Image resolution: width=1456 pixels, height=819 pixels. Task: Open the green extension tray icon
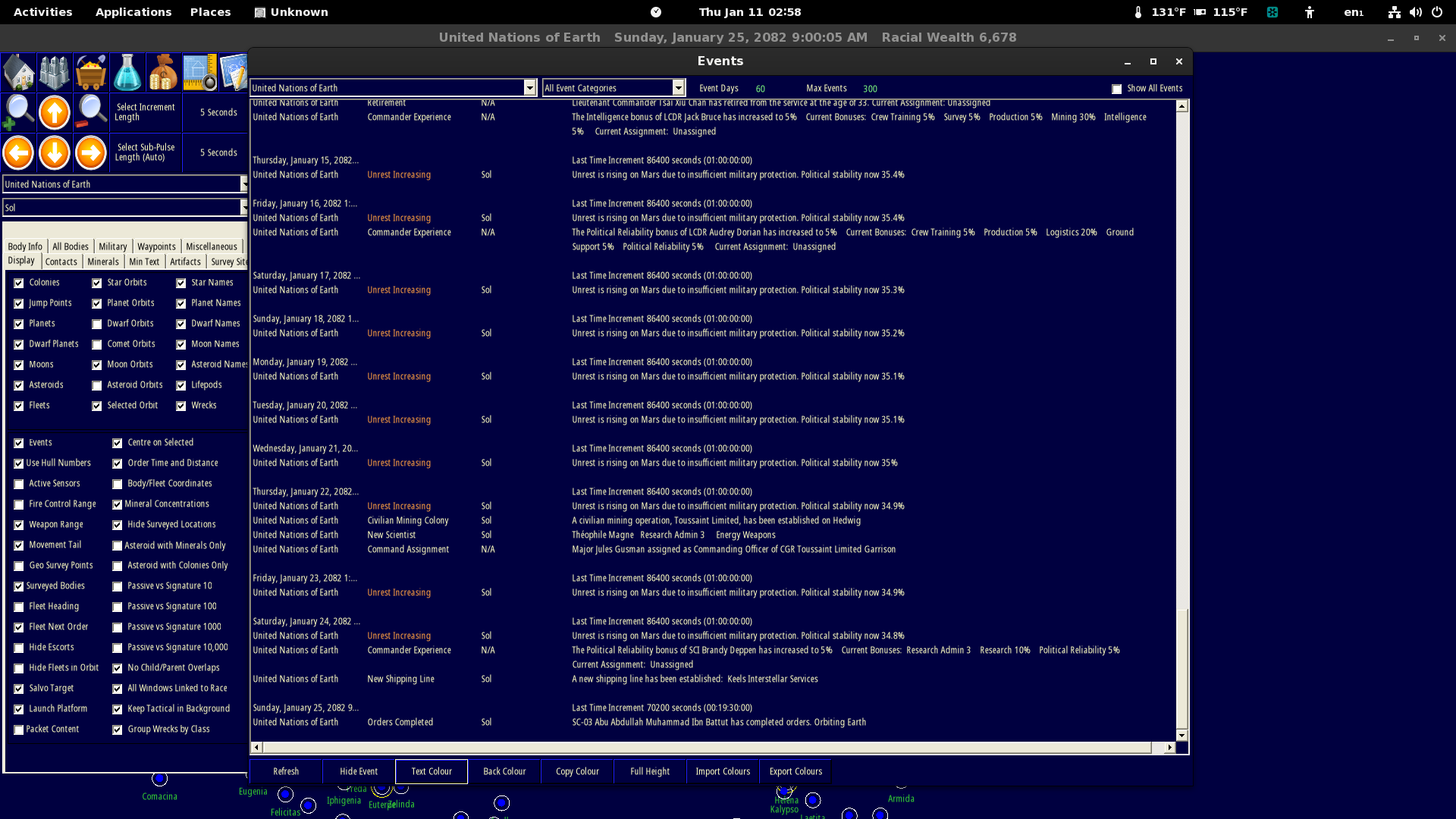pyautogui.click(x=1272, y=12)
